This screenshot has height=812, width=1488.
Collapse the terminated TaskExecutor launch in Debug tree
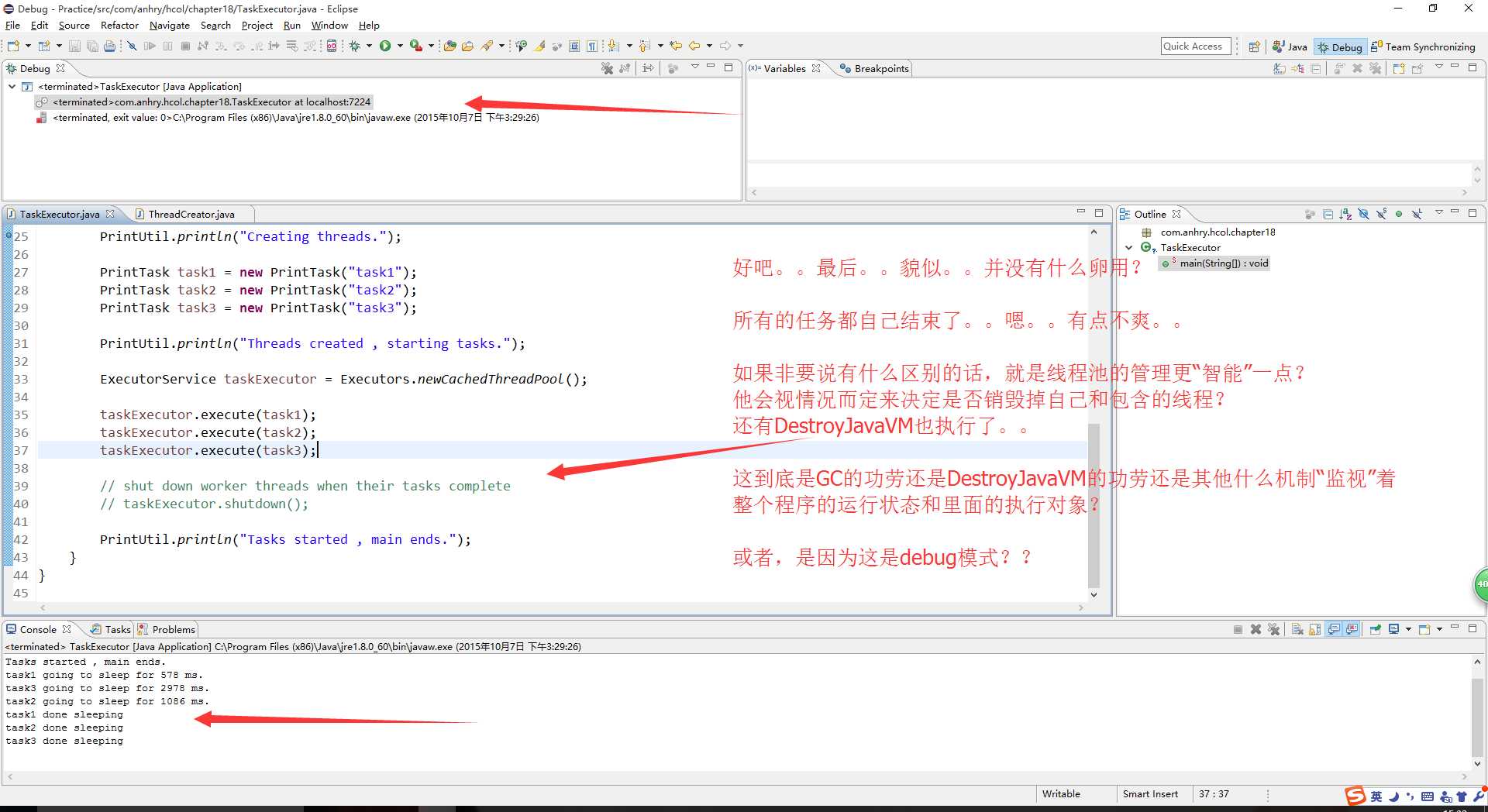[12, 87]
